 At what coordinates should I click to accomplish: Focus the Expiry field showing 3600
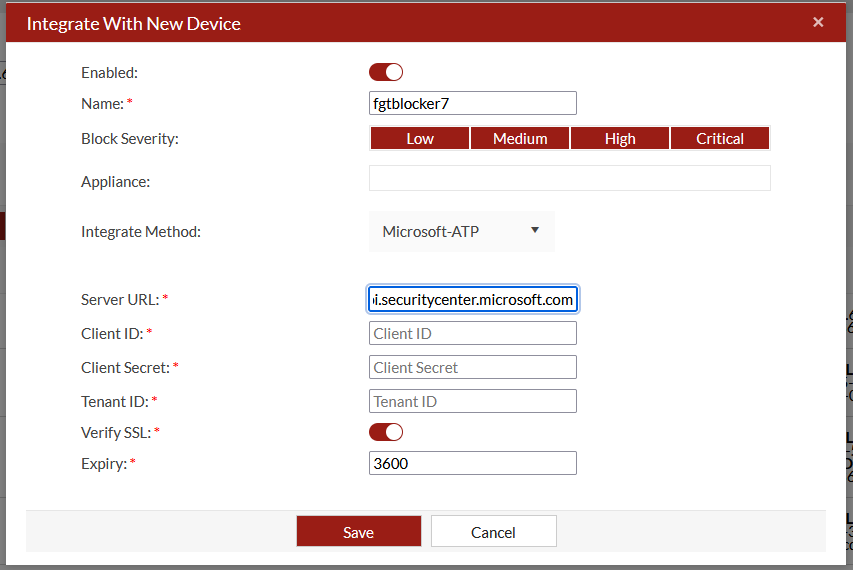point(472,463)
